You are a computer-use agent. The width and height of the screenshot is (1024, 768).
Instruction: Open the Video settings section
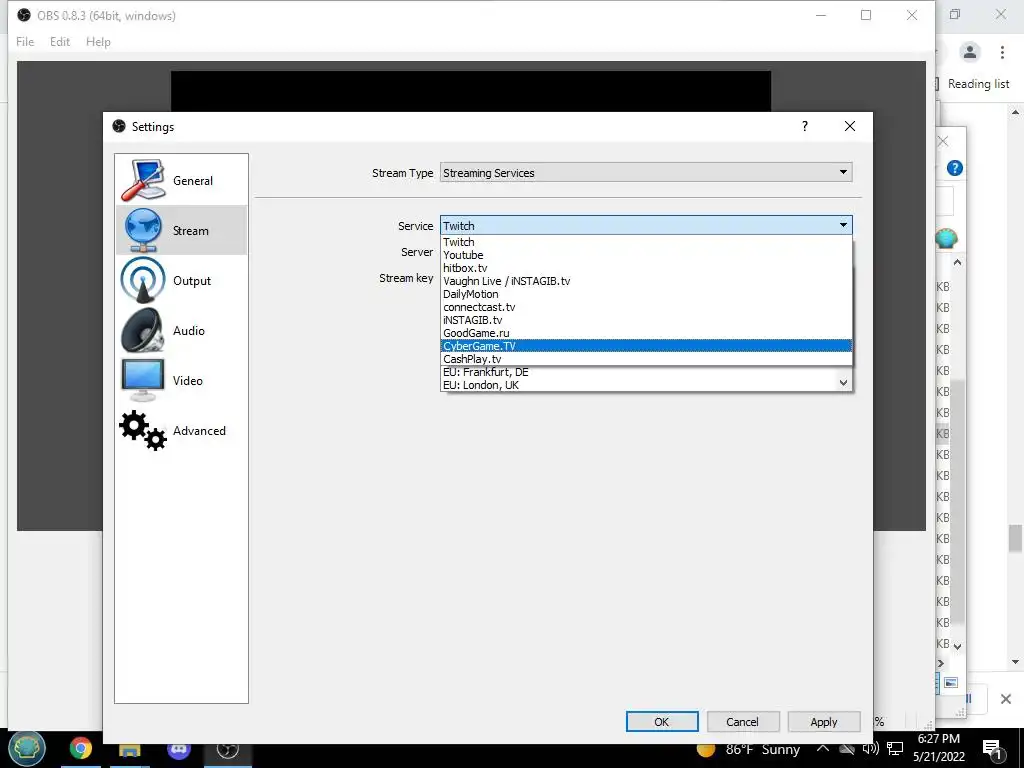click(x=182, y=381)
